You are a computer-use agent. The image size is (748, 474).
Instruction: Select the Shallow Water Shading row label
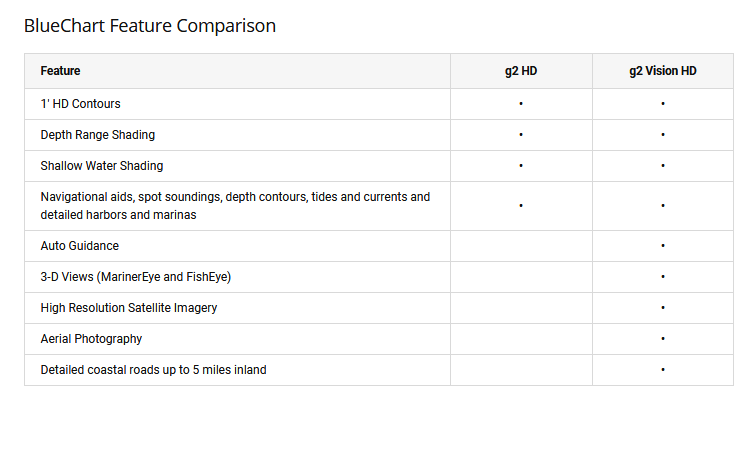point(102,166)
